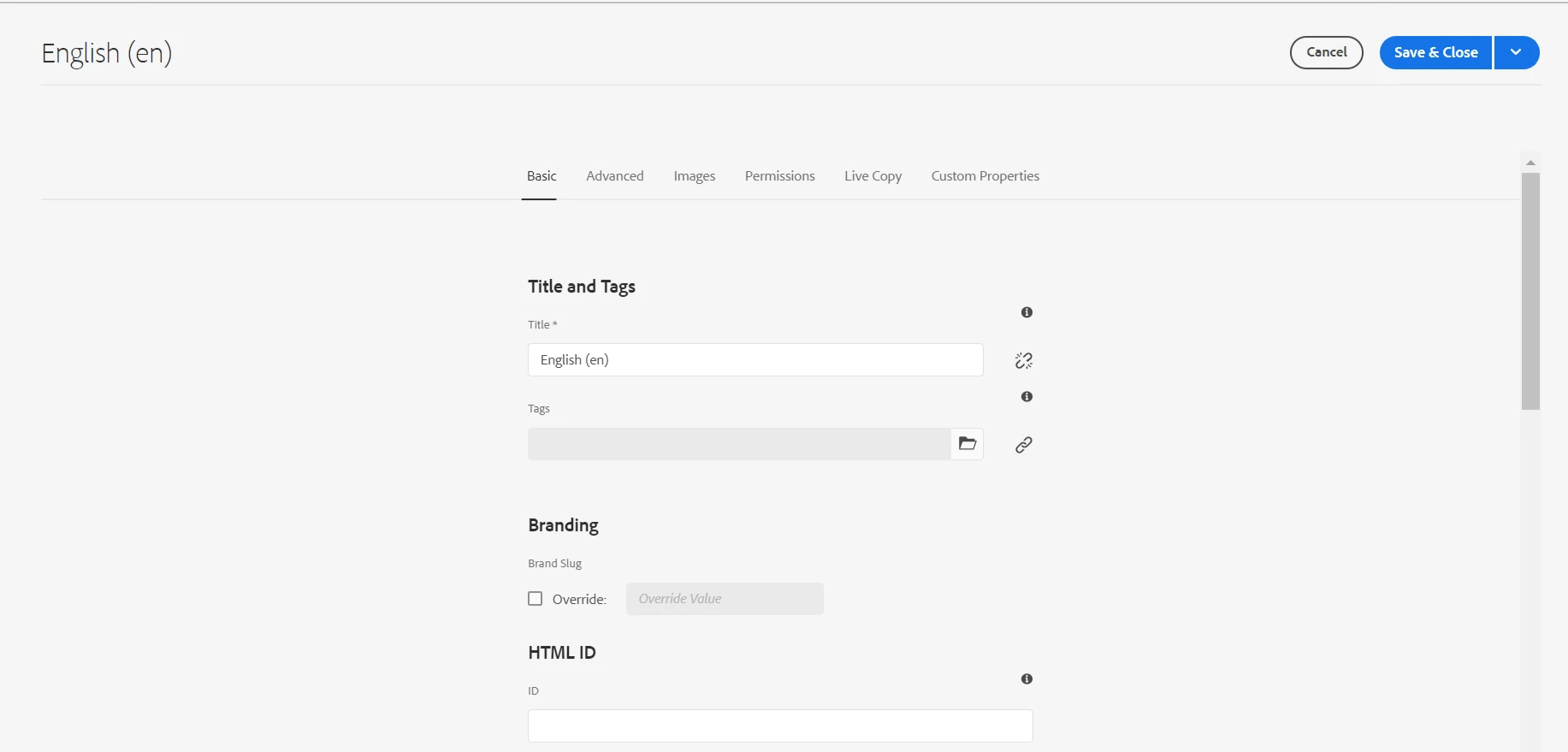Click the Override Value text field
1568x752 pixels.
(725, 599)
